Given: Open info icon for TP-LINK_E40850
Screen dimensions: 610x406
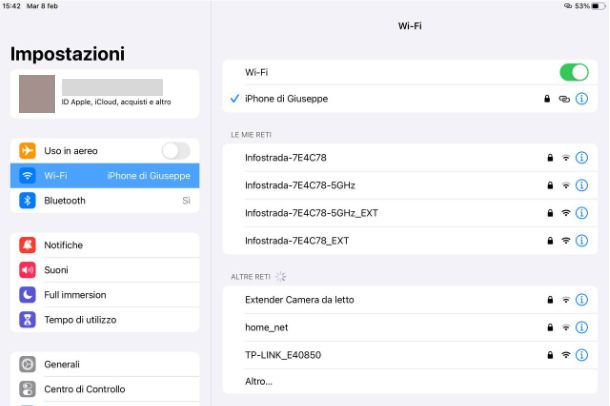Looking at the screenshot, I should 582,355.
